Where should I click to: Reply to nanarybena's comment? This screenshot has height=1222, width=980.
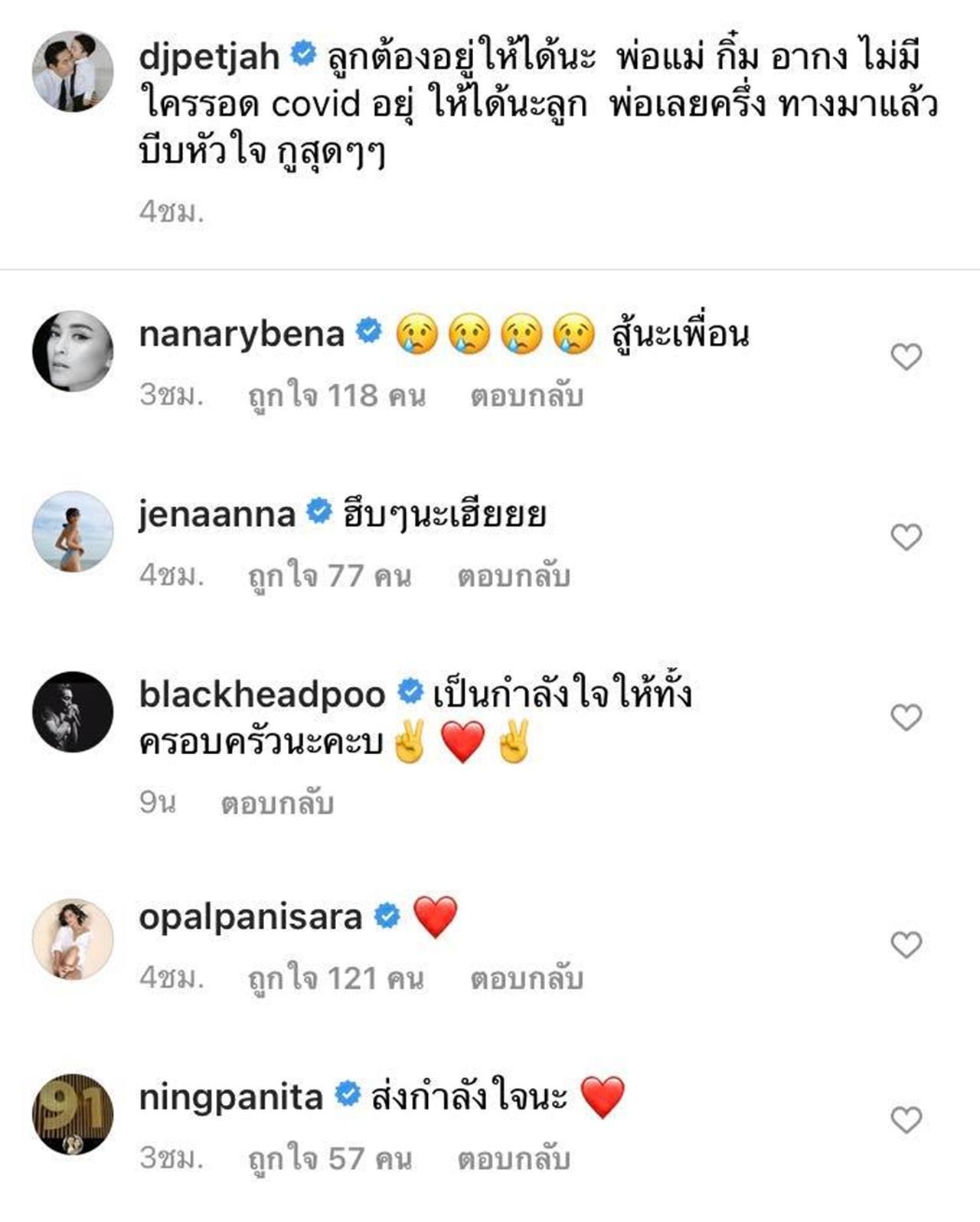(x=527, y=396)
